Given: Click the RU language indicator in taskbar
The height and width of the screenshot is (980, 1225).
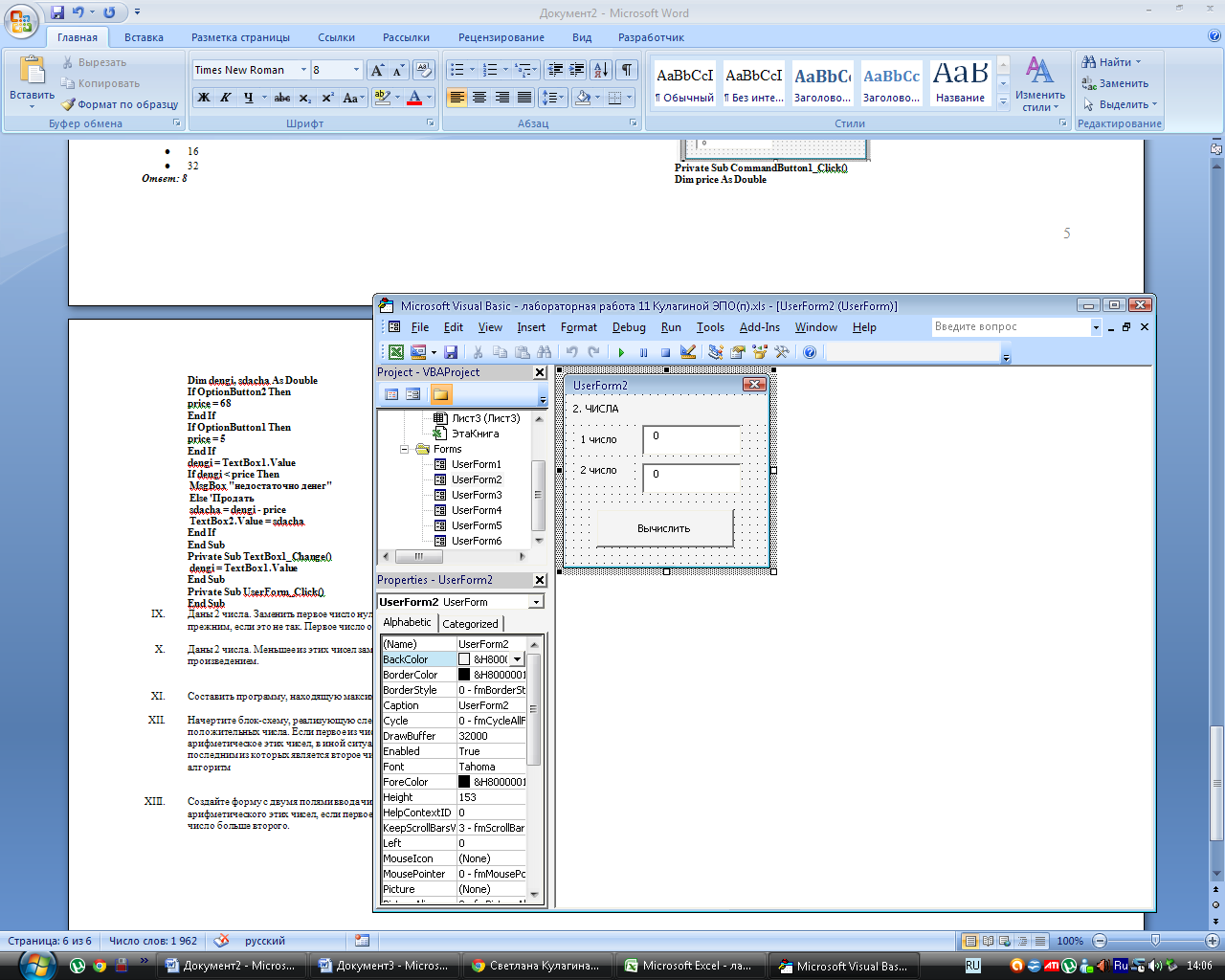Looking at the screenshot, I should click(x=972, y=966).
